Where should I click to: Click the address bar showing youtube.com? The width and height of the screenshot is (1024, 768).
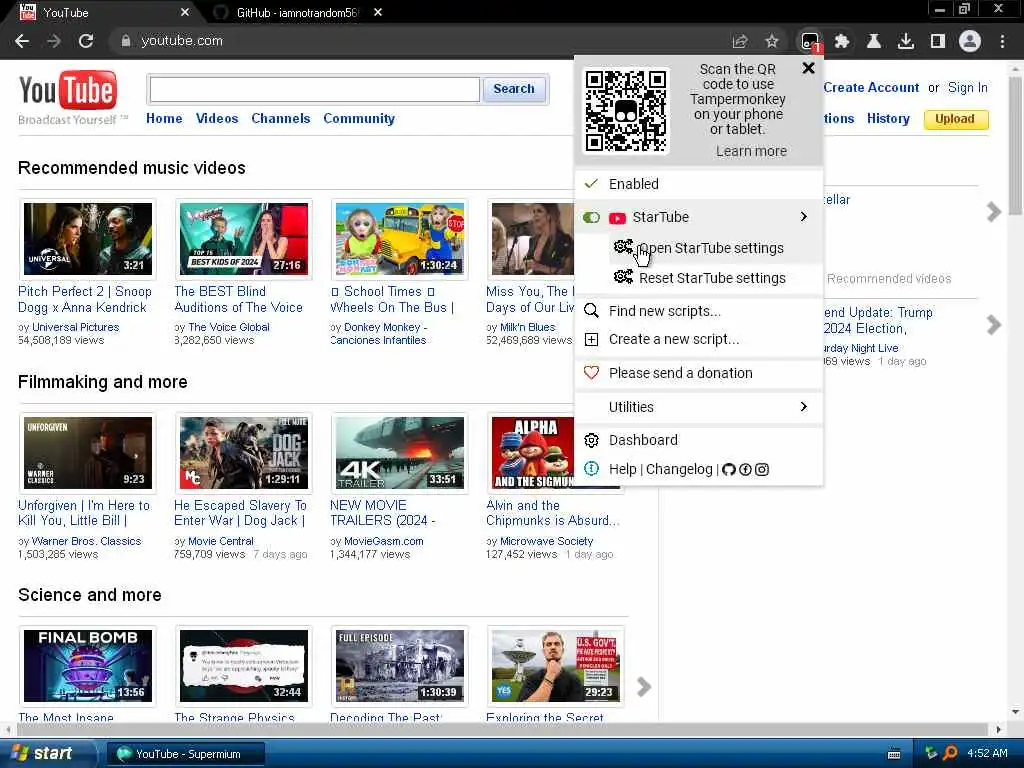pos(418,40)
